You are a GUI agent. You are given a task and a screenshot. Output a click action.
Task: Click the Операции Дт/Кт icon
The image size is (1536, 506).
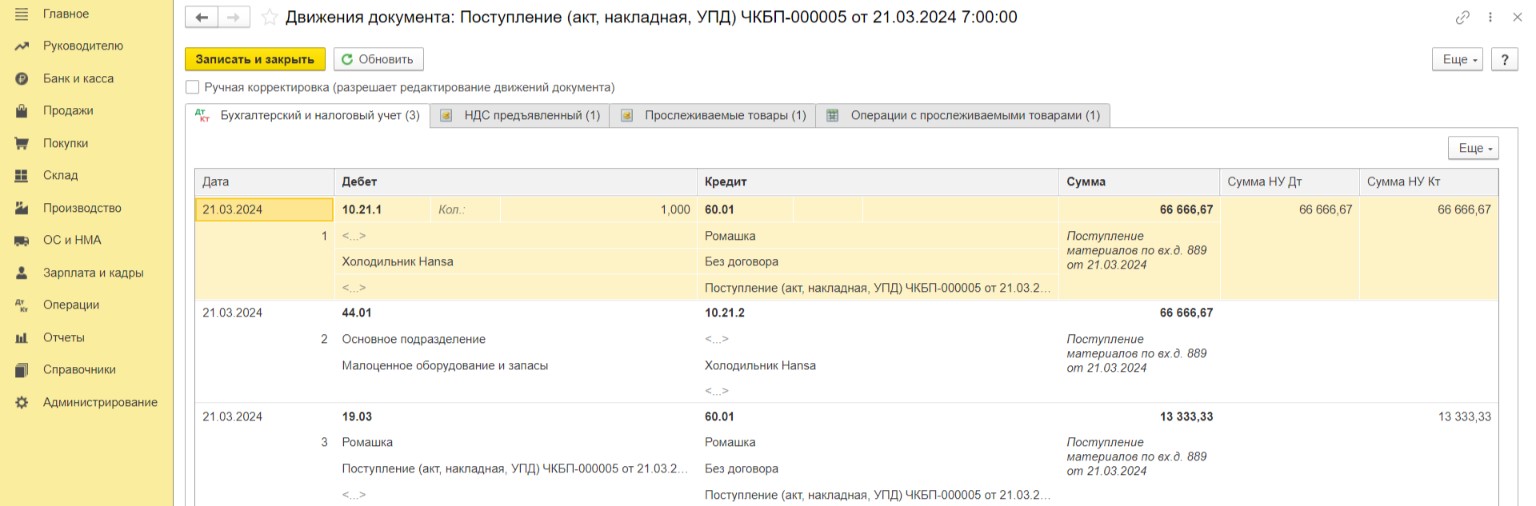(21, 305)
